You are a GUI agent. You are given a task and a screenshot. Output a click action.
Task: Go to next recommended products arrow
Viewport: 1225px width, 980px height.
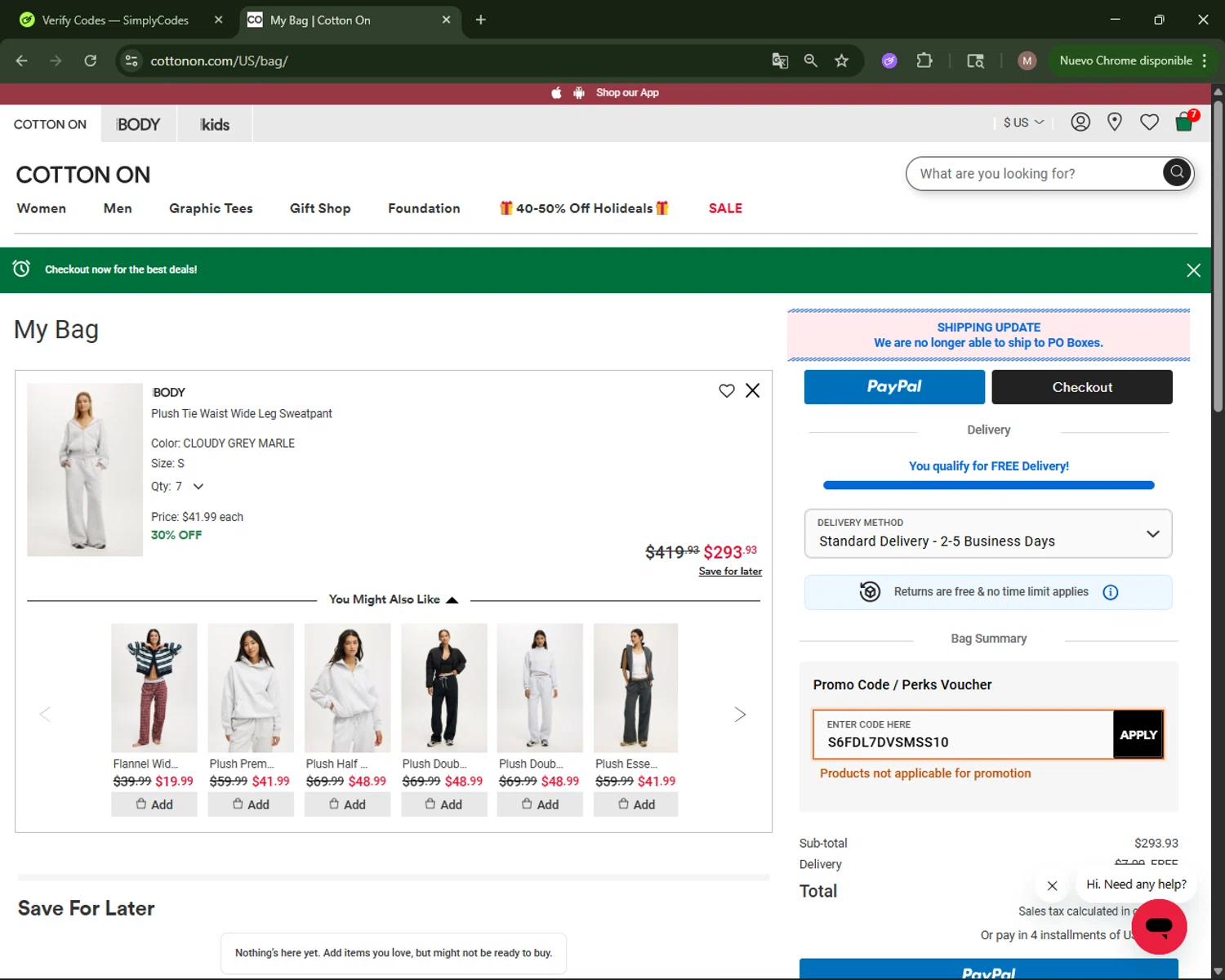point(740,715)
